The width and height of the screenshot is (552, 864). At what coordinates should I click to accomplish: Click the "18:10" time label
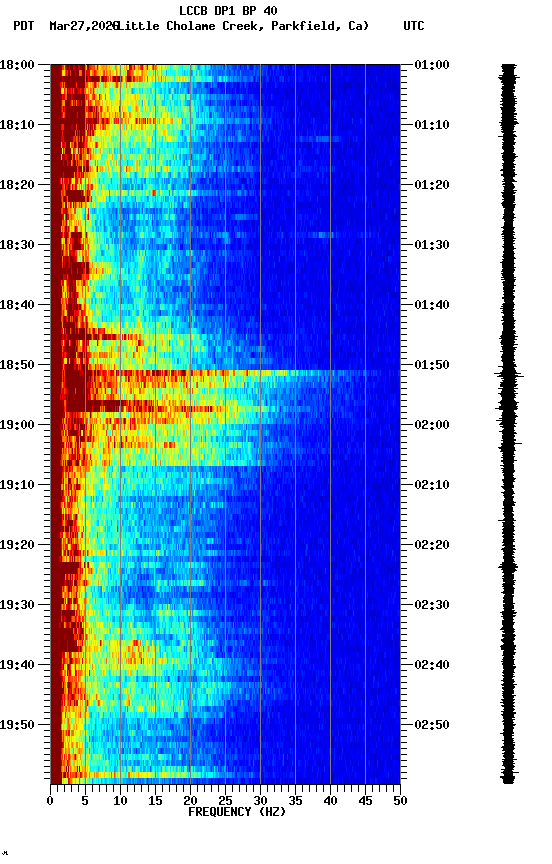click(17, 125)
